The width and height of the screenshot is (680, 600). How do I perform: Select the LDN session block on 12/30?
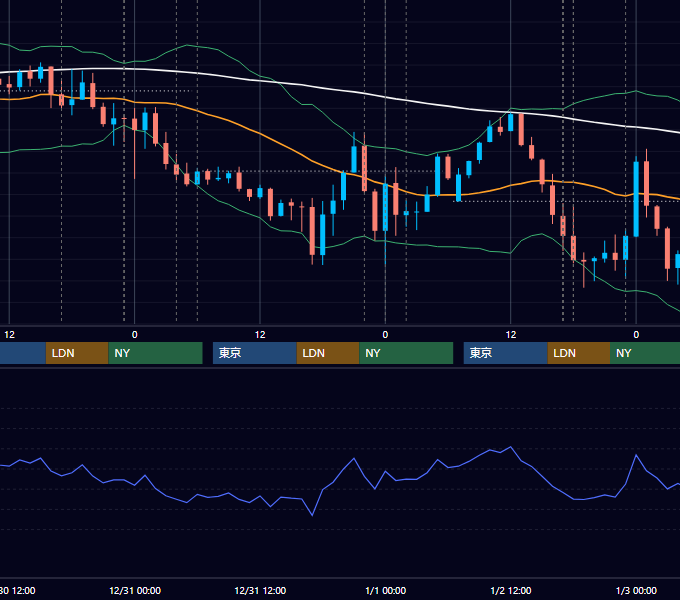click(x=77, y=353)
